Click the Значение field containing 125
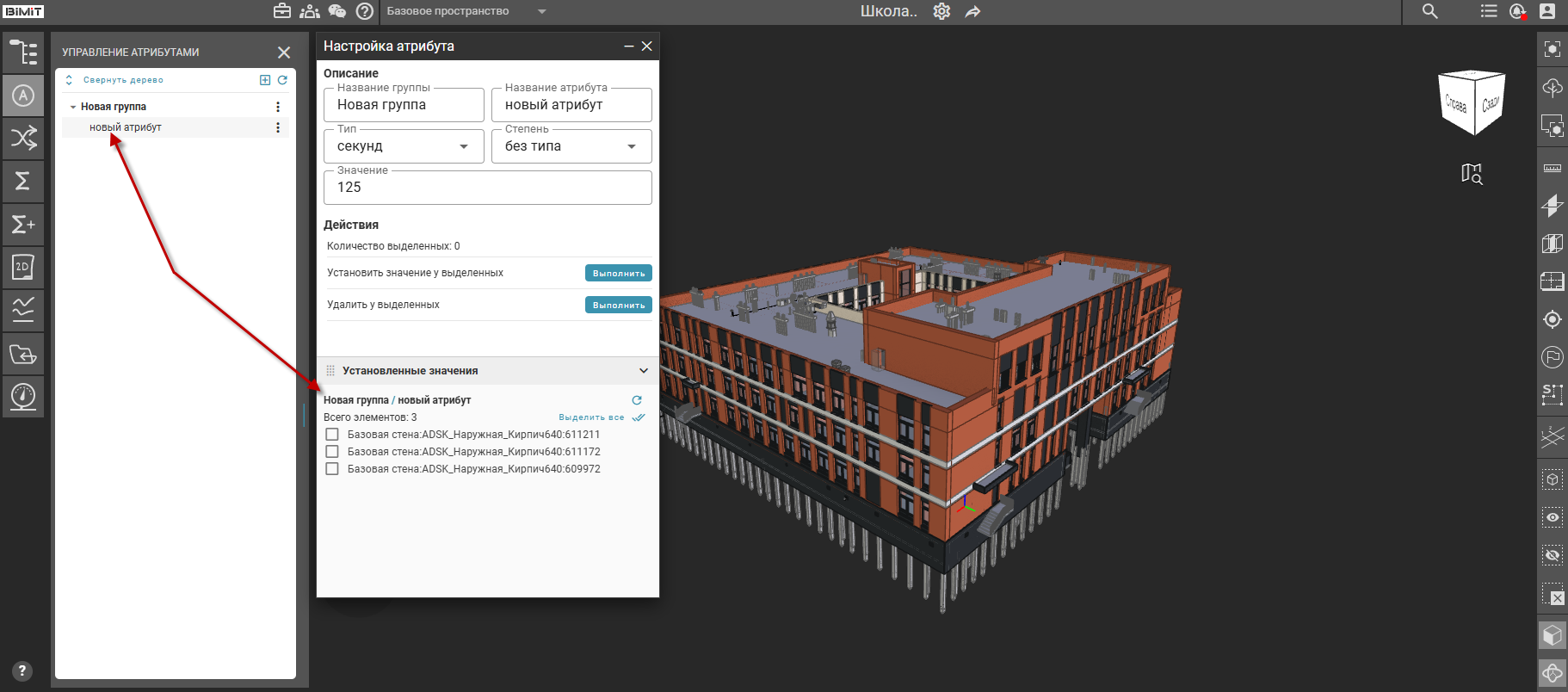The width and height of the screenshot is (1568, 692). (x=488, y=188)
